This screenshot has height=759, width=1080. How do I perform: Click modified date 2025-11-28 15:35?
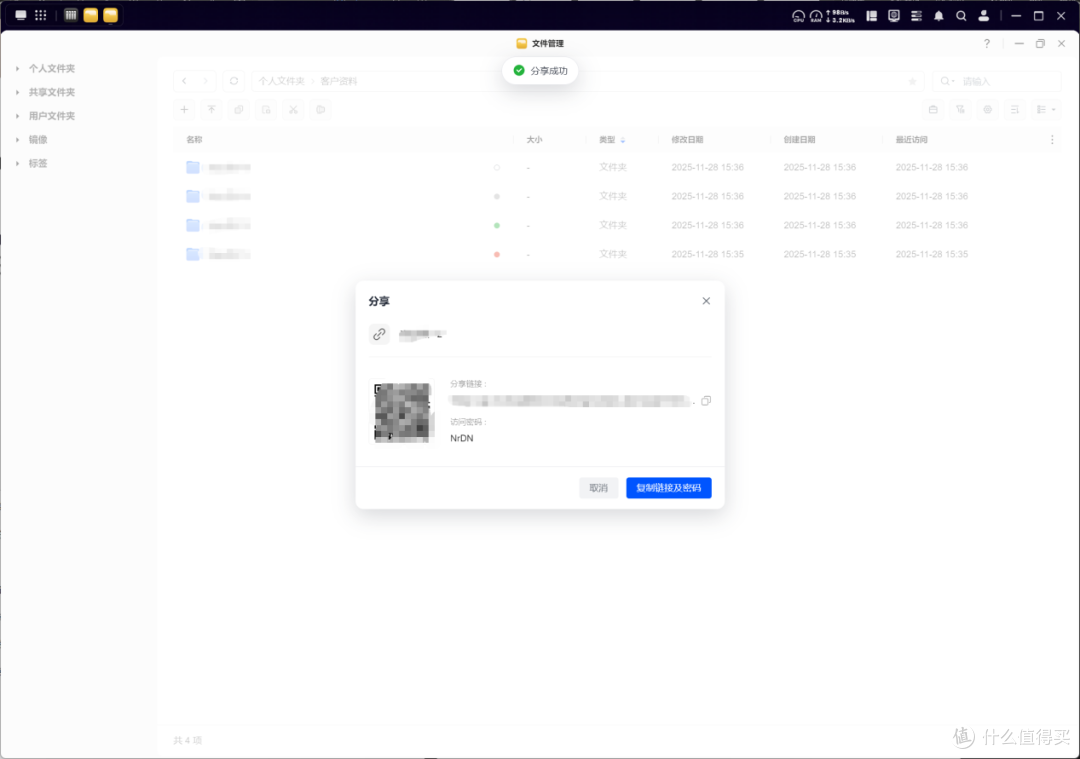707,254
